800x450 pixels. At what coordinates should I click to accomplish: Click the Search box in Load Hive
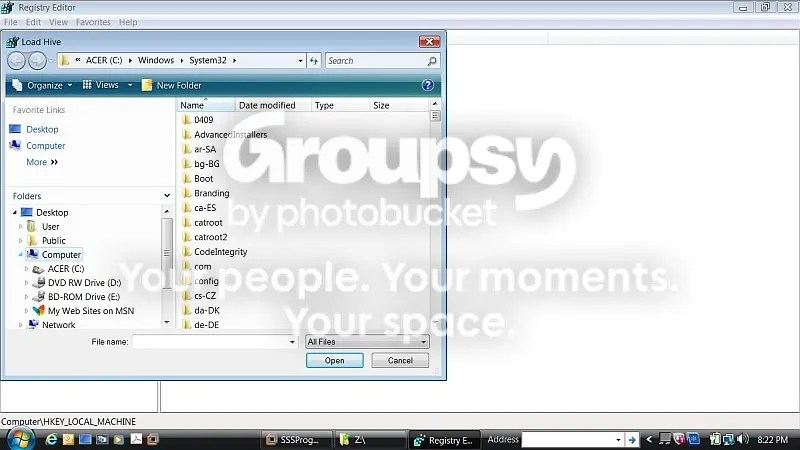tap(376, 61)
